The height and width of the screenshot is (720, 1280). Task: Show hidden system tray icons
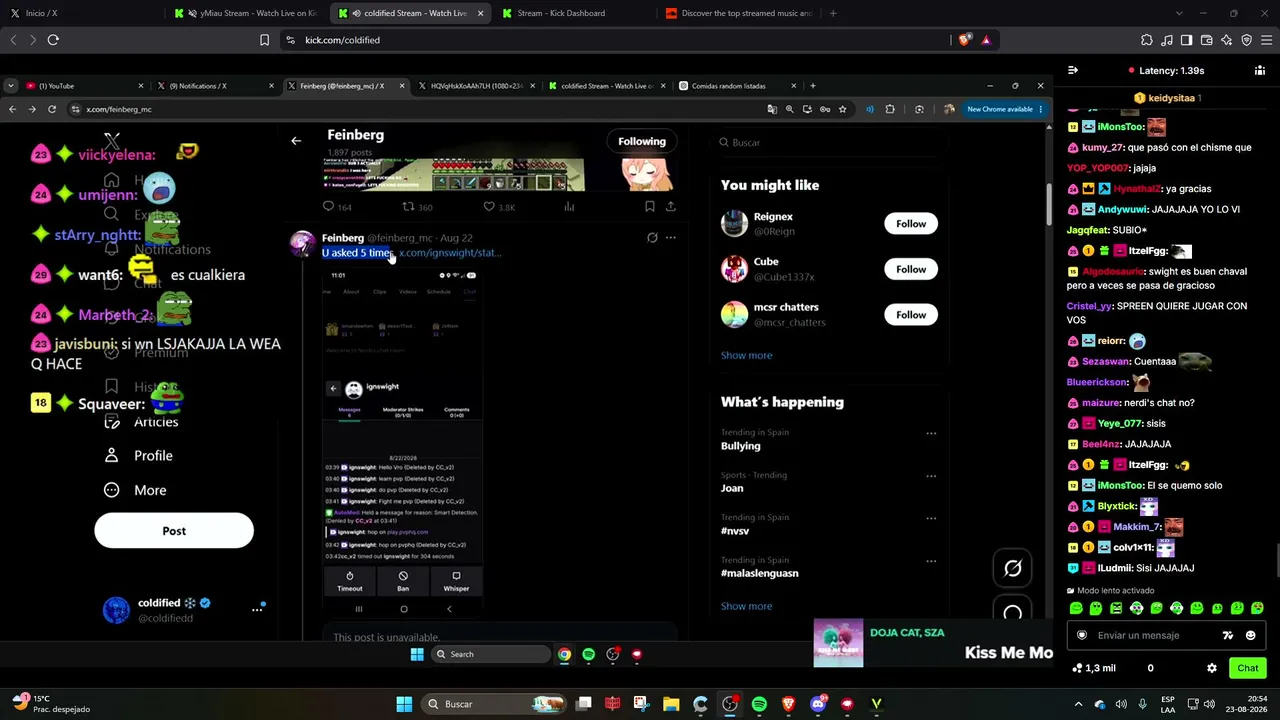[x=1078, y=704]
